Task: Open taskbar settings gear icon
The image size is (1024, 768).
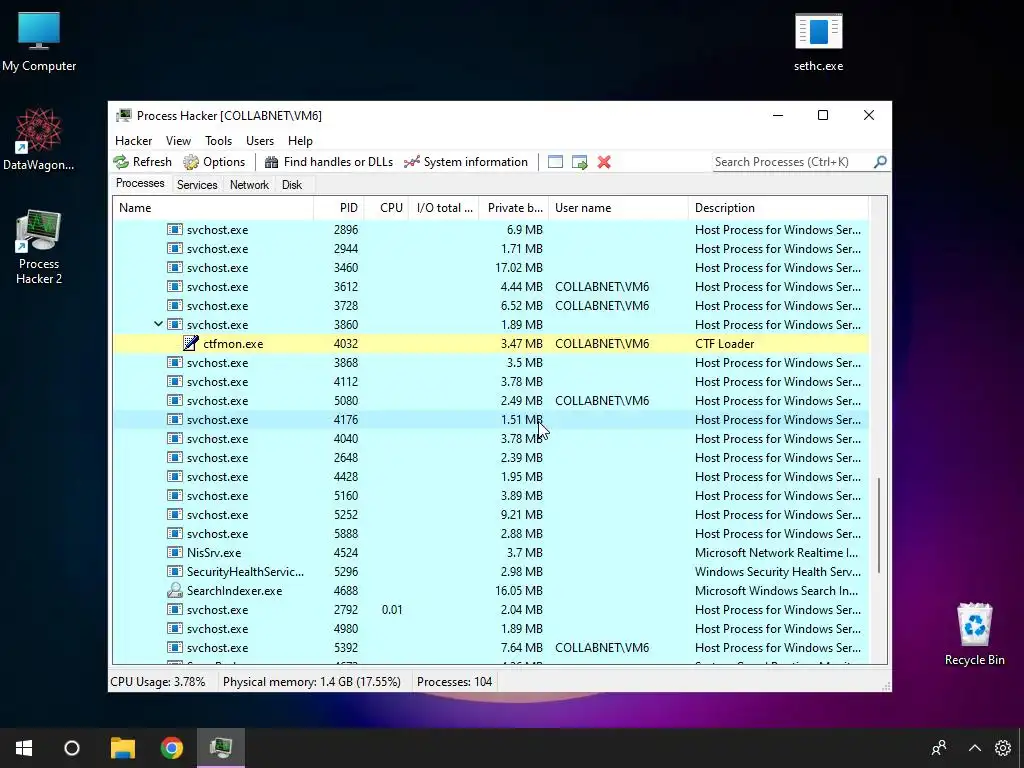Action: point(1002,748)
